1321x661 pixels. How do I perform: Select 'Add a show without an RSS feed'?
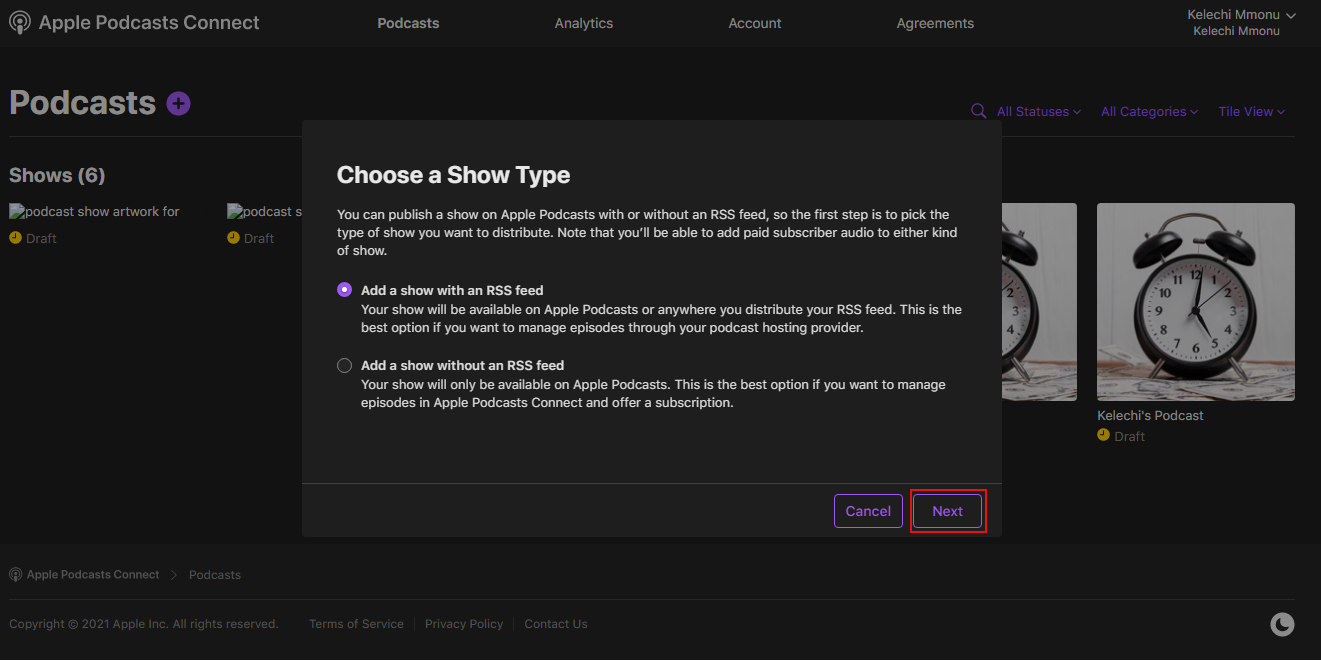(x=345, y=366)
